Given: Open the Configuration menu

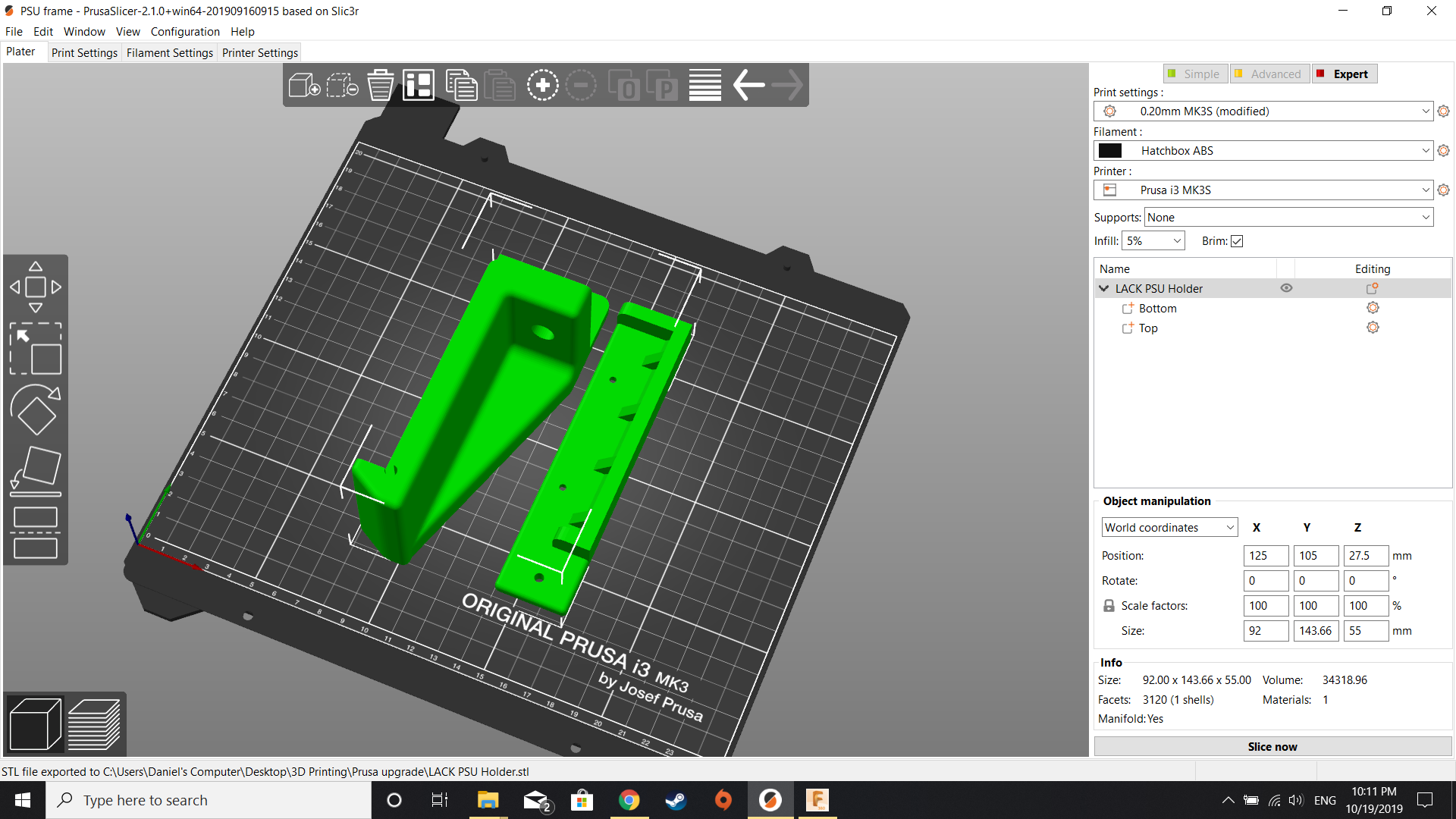Looking at the screenshot, I should (x=185, y=31).
